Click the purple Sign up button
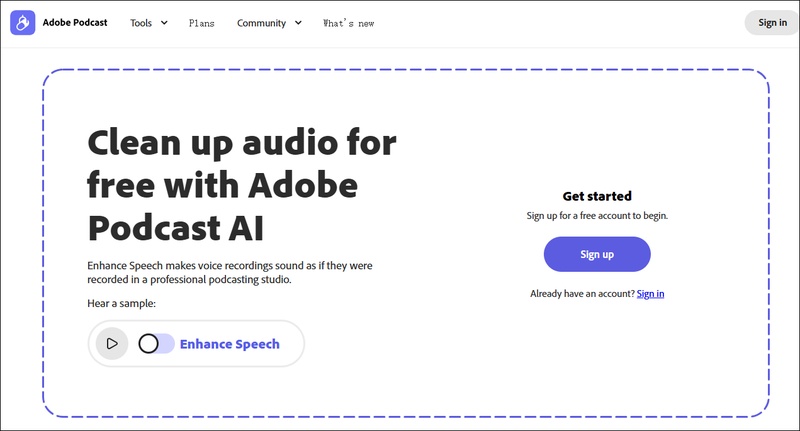The image size is (800, 431). [597, 254]
